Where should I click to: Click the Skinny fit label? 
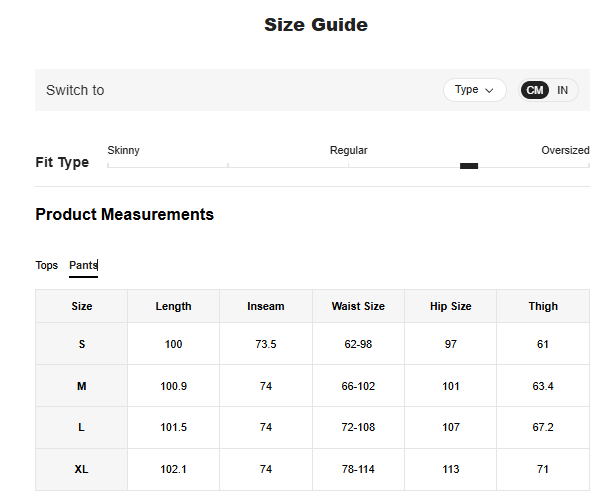pos(123,150)
